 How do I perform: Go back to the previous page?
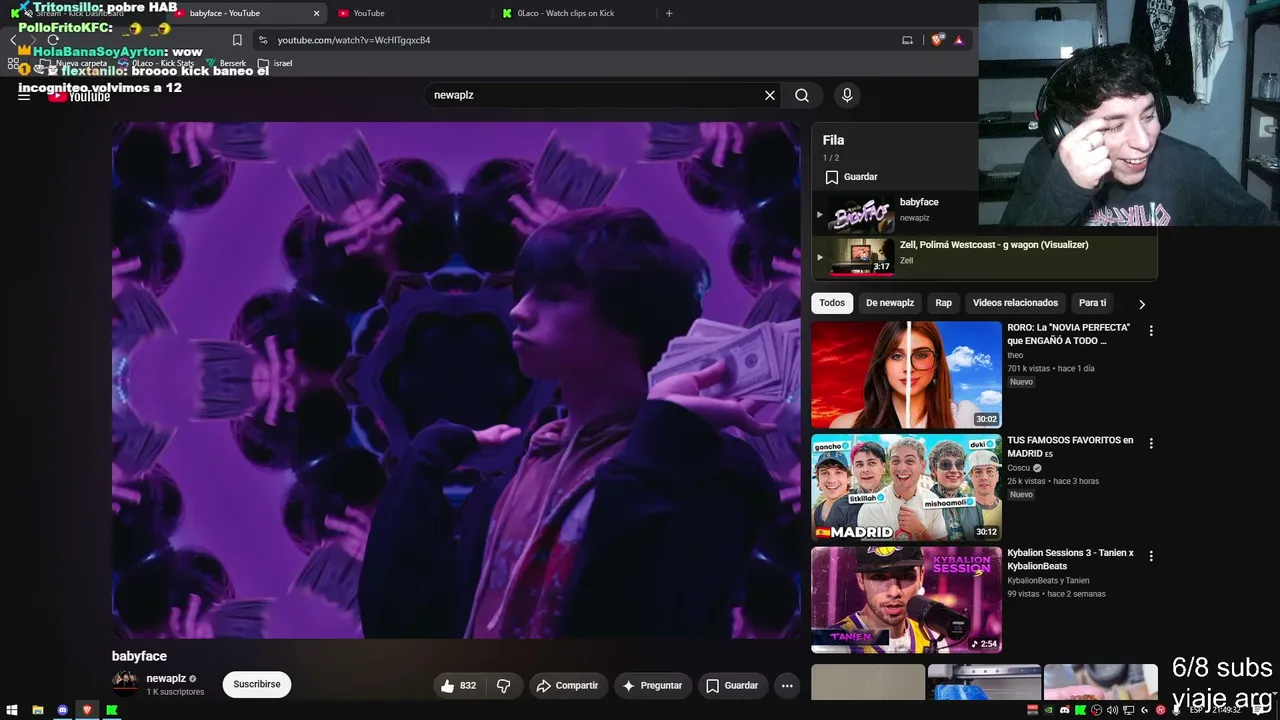(13, 40)
